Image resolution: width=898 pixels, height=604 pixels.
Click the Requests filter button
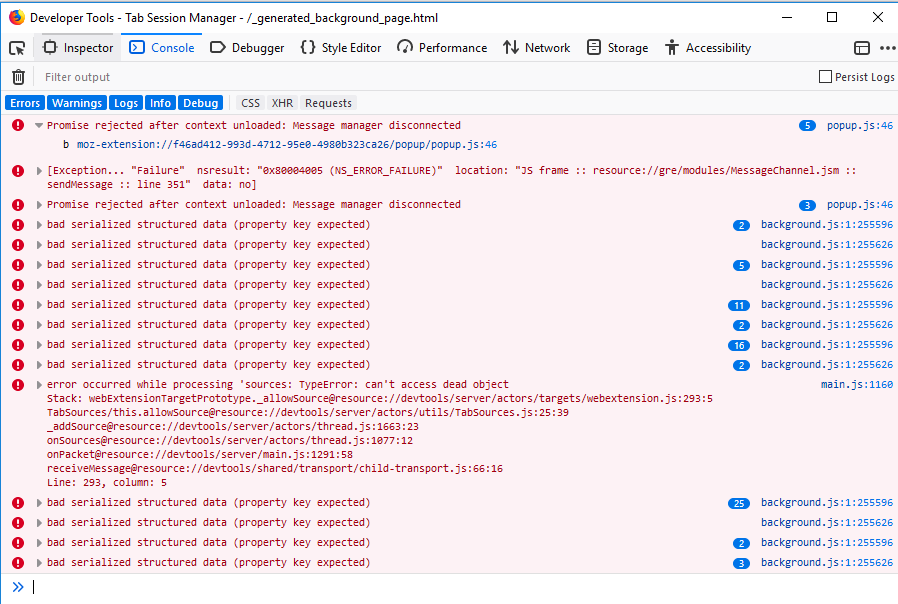coord(327,102)
